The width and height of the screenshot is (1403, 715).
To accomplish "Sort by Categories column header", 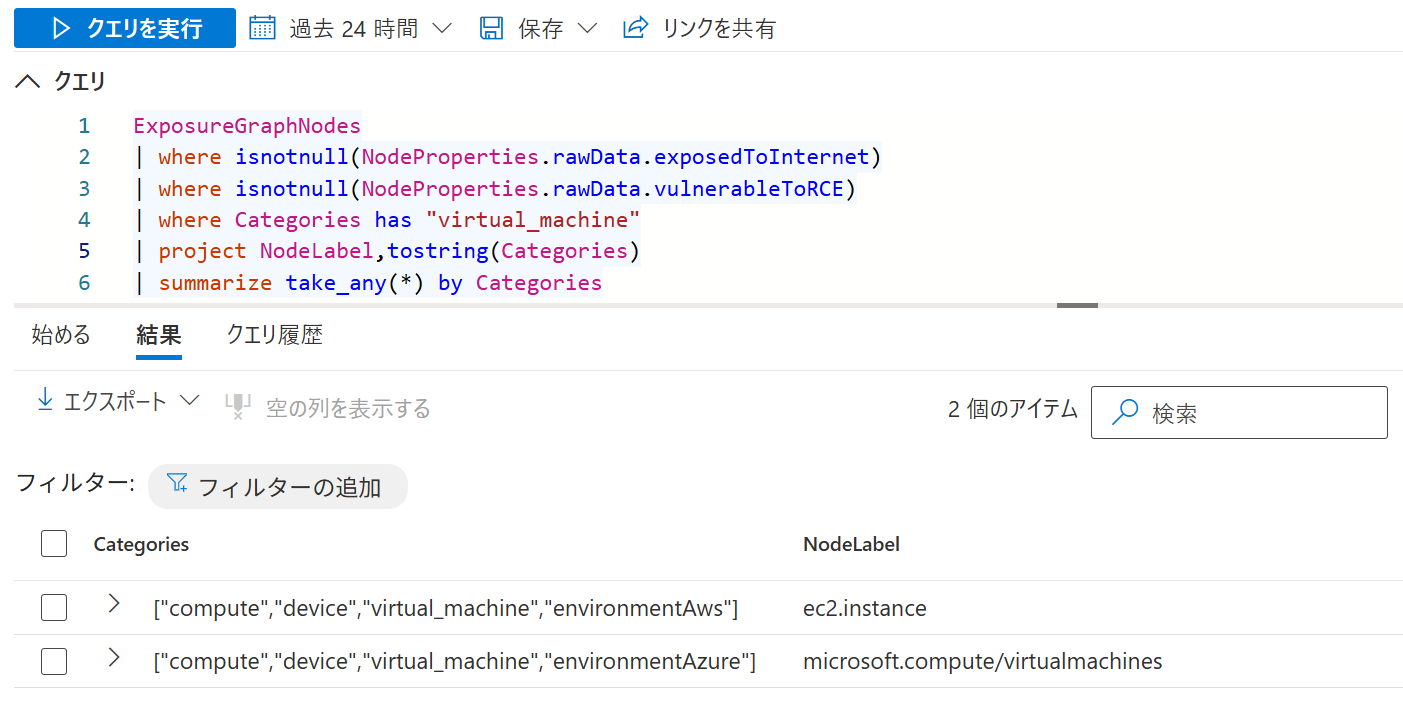I will (141, 544).
